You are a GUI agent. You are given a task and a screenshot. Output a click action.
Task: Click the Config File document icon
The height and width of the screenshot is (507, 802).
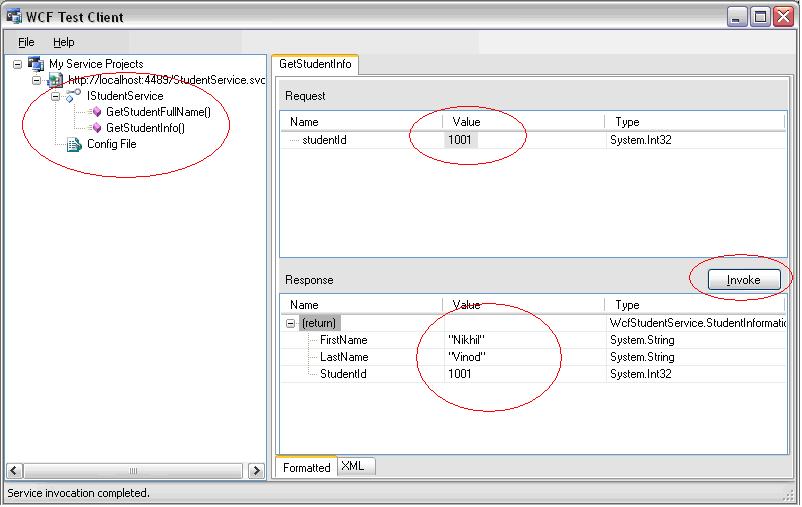tap(73, 144)
